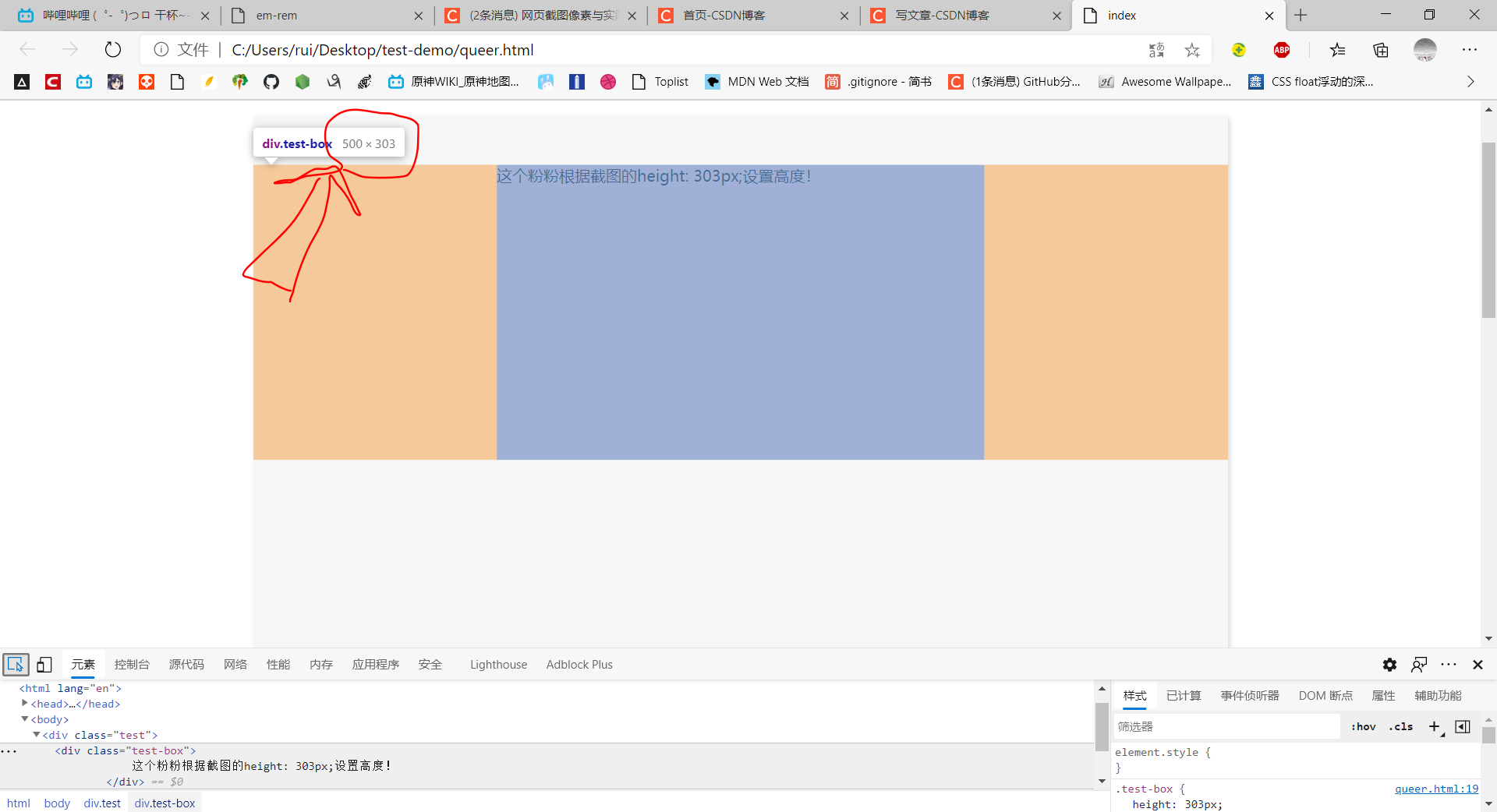The width and height of the screenshot is (1497, 812).
Task: Collapse the div.test element in DOM tree
Action: [36, 735]
